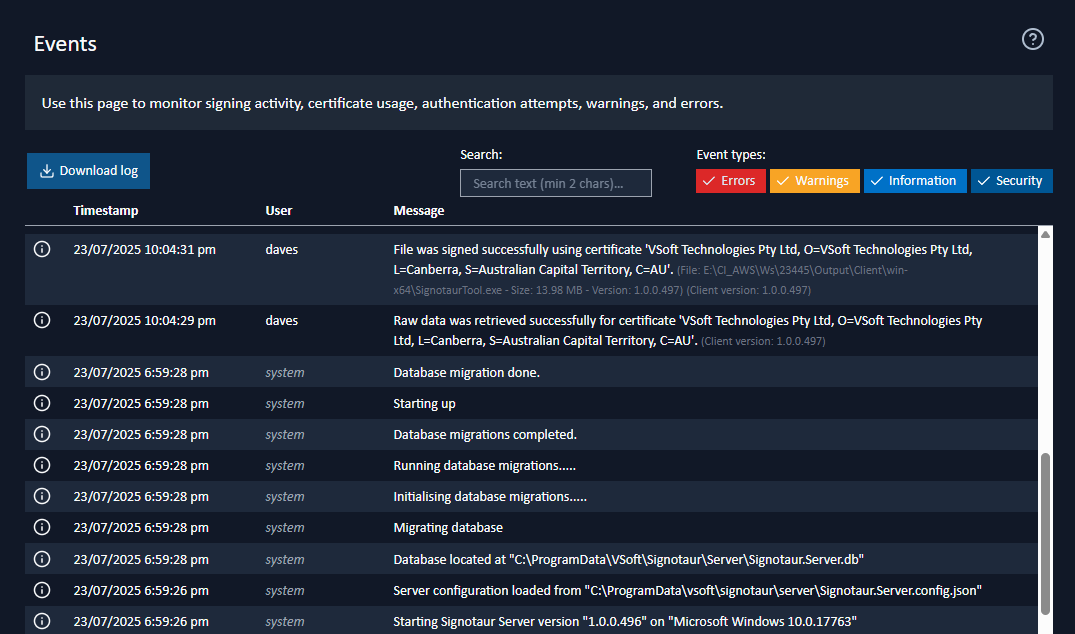1075x634 pixels.
Task: Click the Download log button
Action: click(88, 171)
